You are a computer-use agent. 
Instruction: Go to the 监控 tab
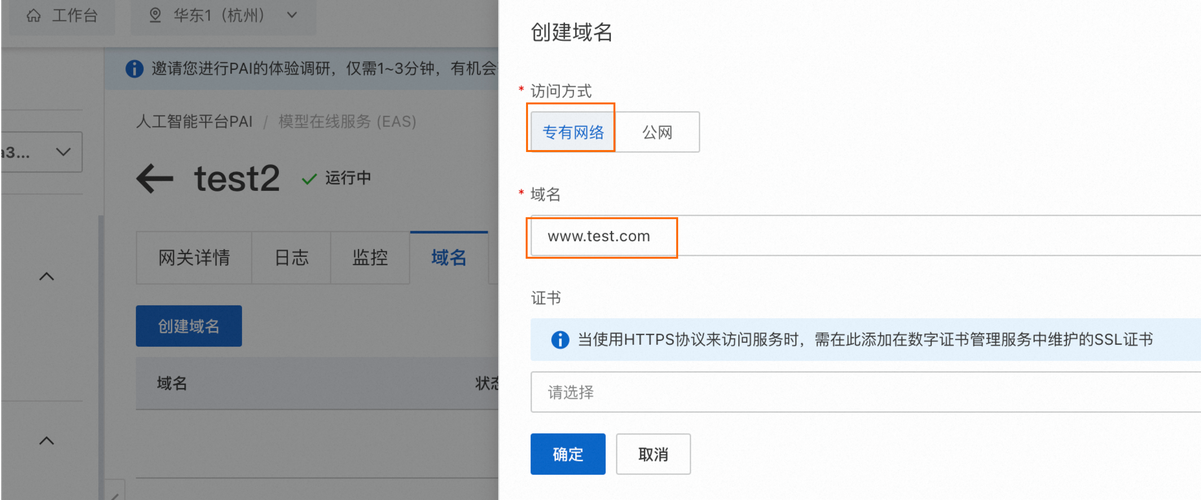coord(370,257)
